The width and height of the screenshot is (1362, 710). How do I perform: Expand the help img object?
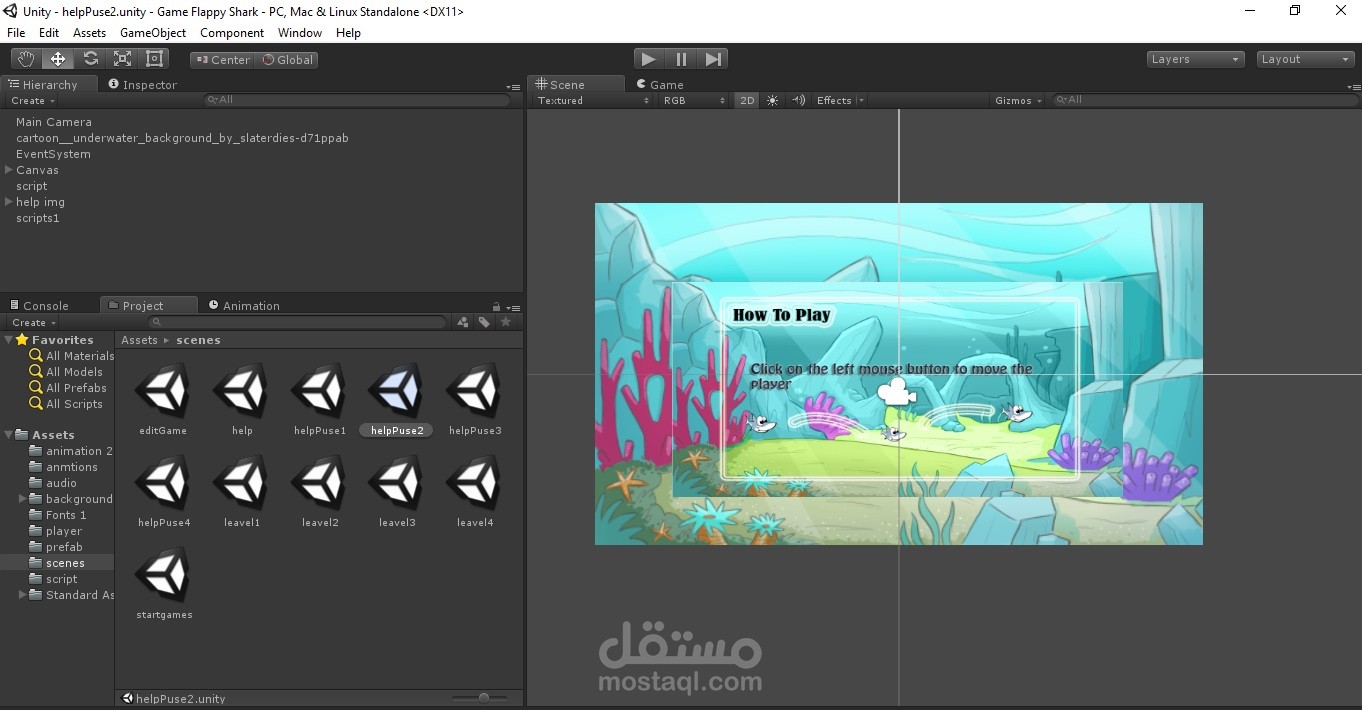(8, 202)
